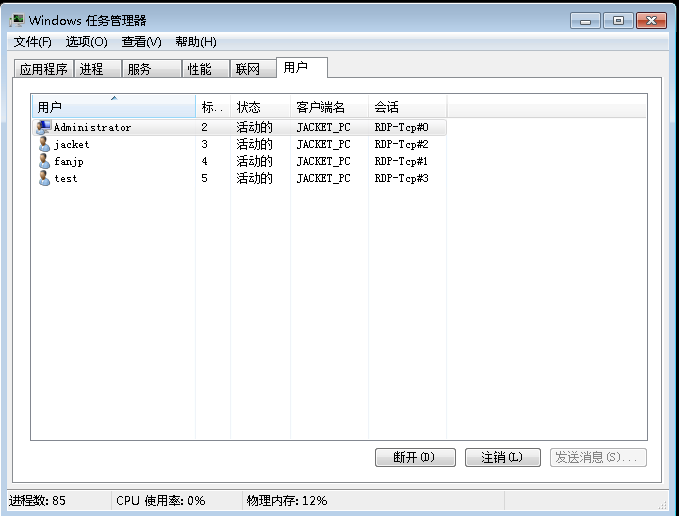
Task: Select the fanjp user name
Action: tap(69, 161)
